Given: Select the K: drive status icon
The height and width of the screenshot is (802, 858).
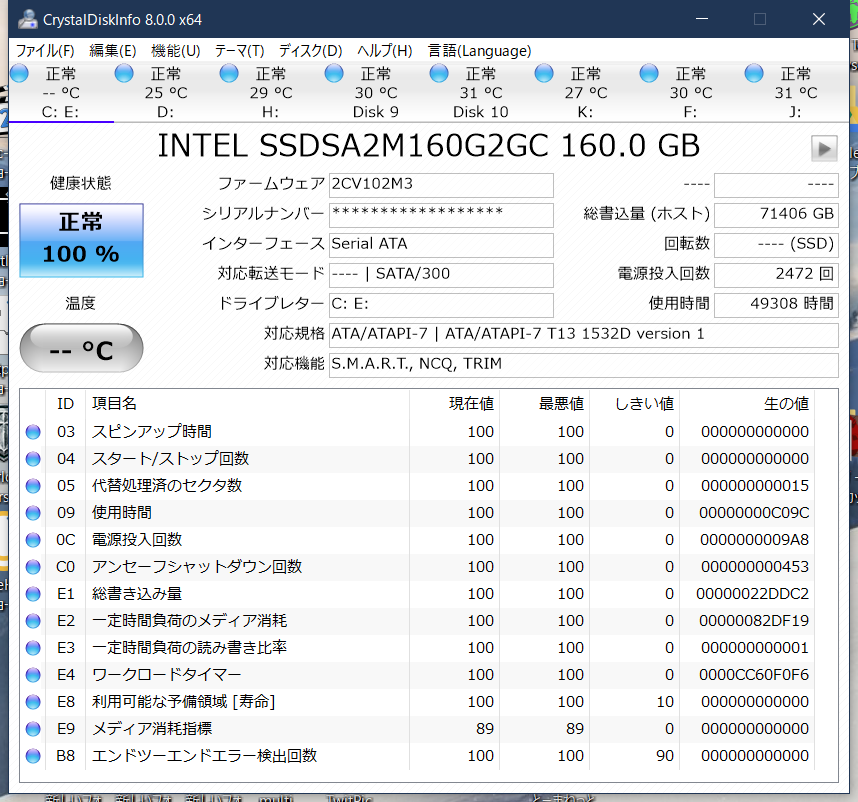Looking at the screenshot, I should [x=544, y=74].
